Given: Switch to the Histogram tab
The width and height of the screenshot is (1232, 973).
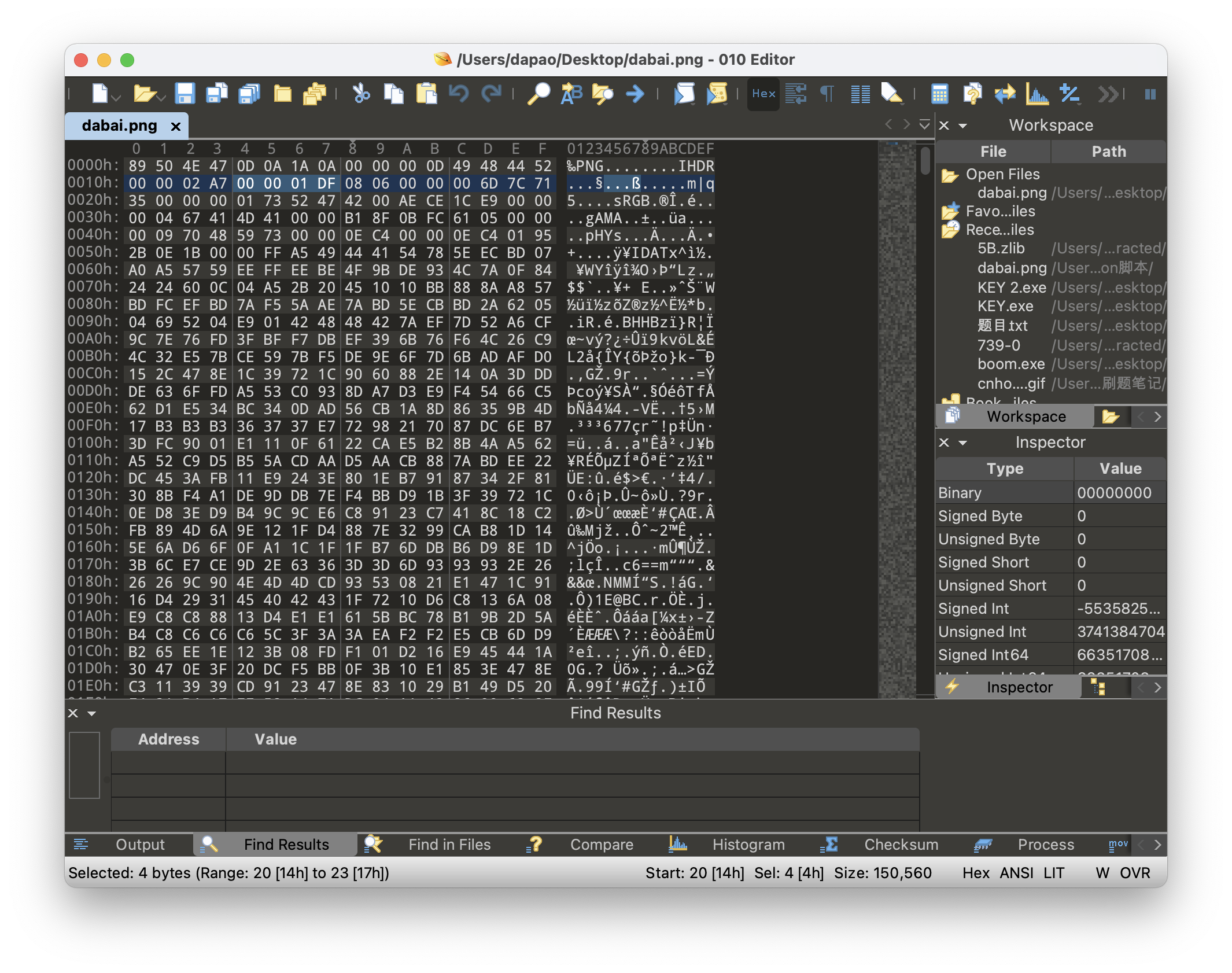Looking at the screenshot, I should tap(748, 845).
